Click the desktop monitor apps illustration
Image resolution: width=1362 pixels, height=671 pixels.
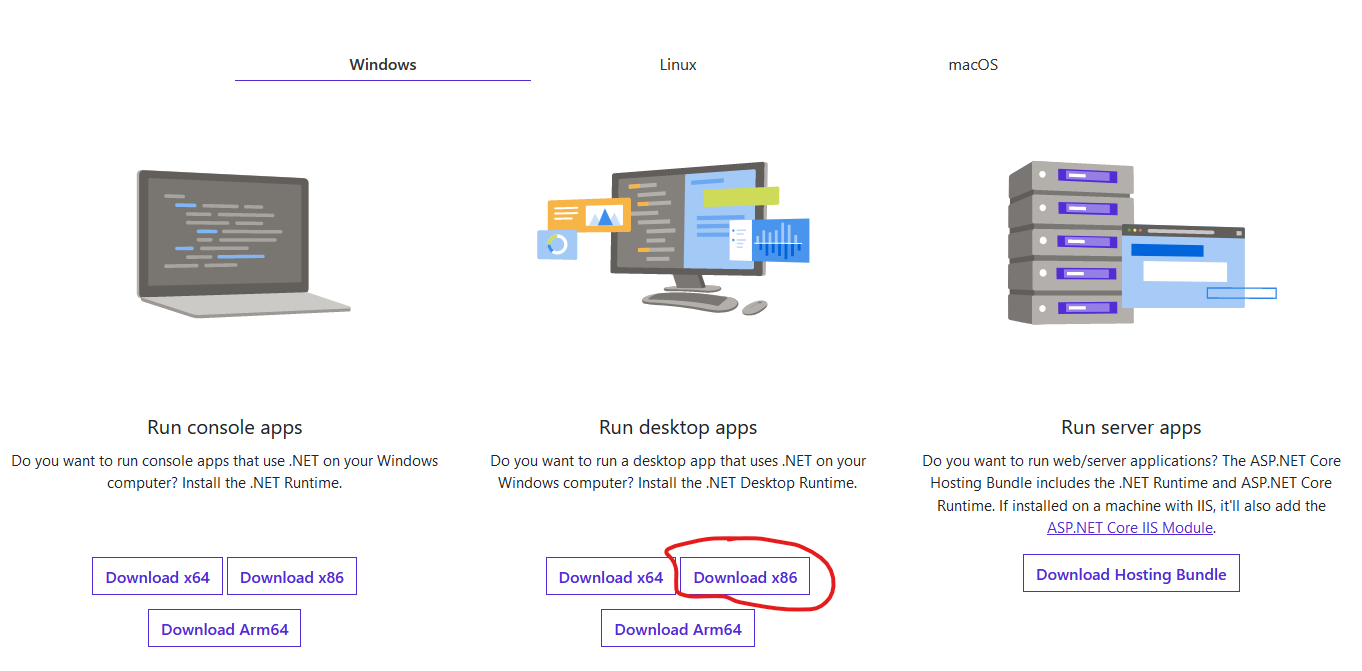(x=673, y=238)
